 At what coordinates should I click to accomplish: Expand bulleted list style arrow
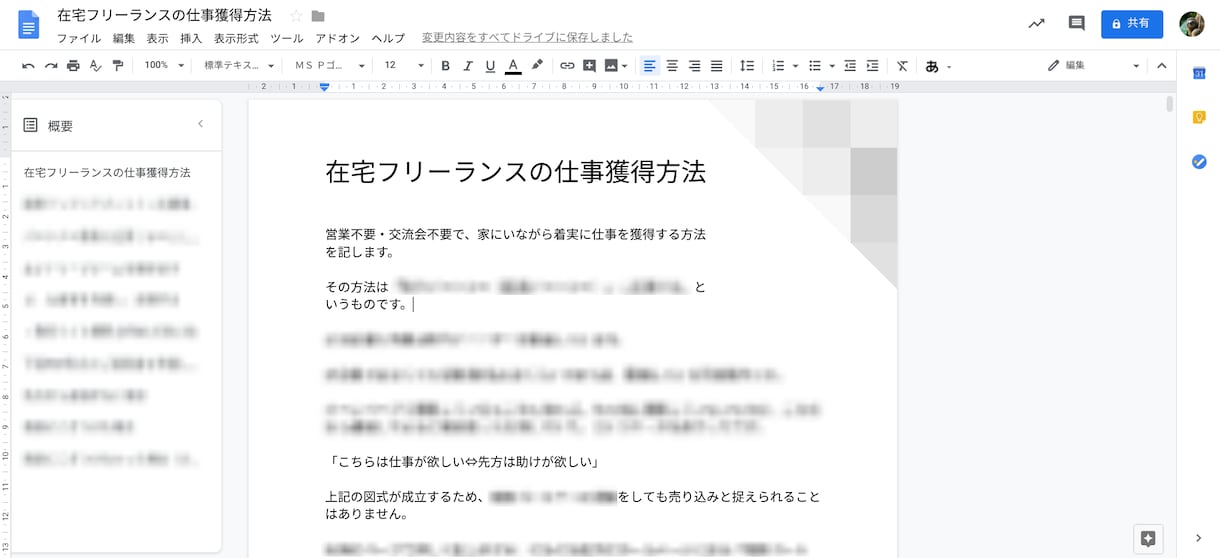[832, 66]
